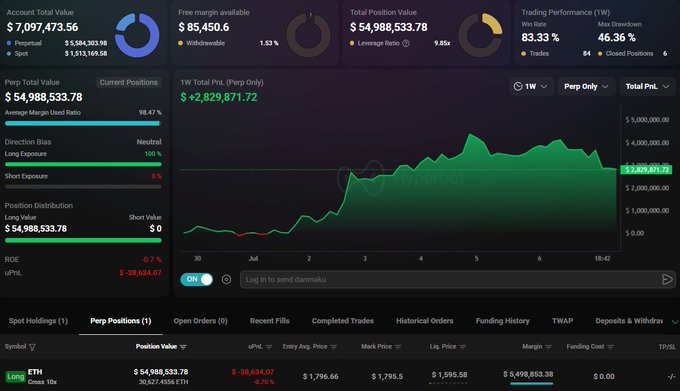
Task: Click the Account Total Value $7,097,473.56
Action: pos(42,27)
